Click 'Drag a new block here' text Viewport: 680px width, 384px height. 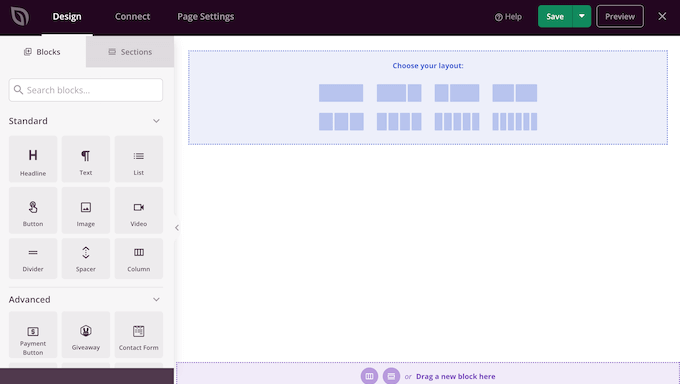point(455,376)
